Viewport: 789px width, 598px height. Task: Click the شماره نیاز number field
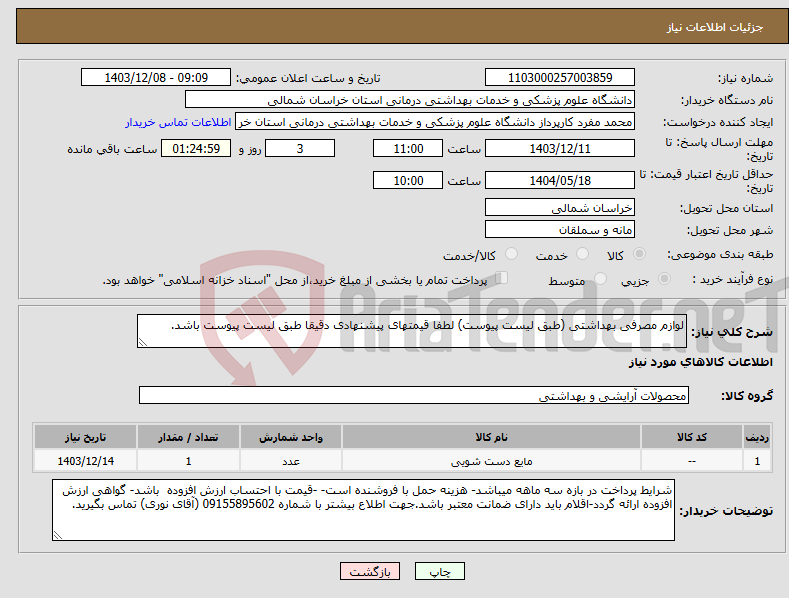560,78
